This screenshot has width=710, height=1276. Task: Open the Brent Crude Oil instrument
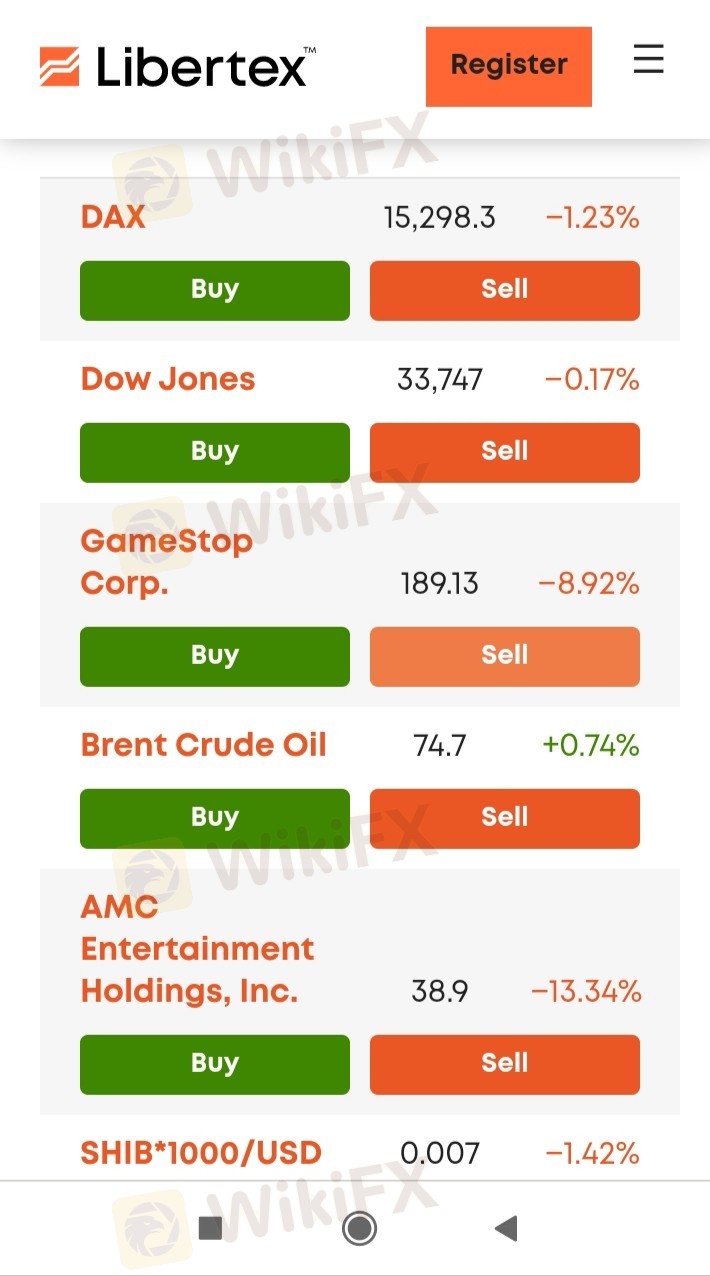(x=204, y=745)
